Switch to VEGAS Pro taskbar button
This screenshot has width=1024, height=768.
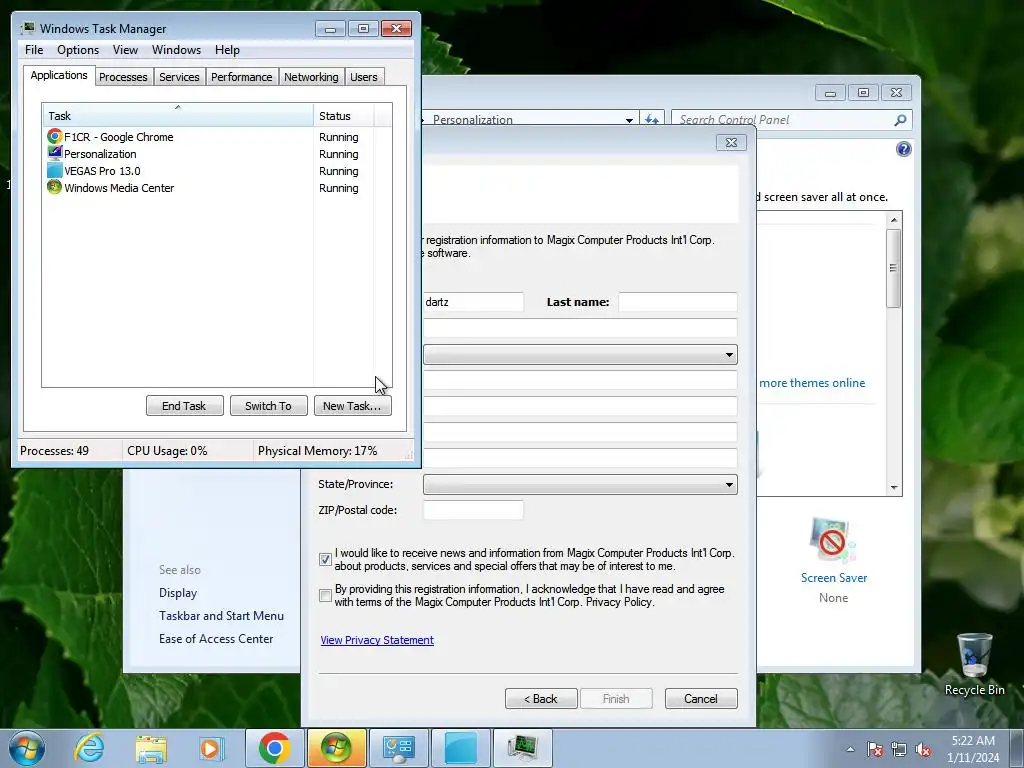coord(460,748)
